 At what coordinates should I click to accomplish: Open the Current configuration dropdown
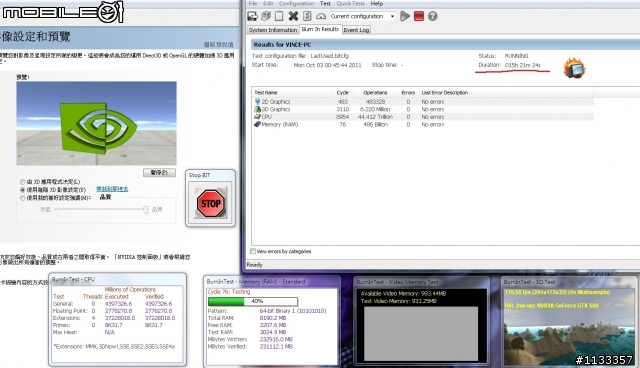[x=362, y=16]
